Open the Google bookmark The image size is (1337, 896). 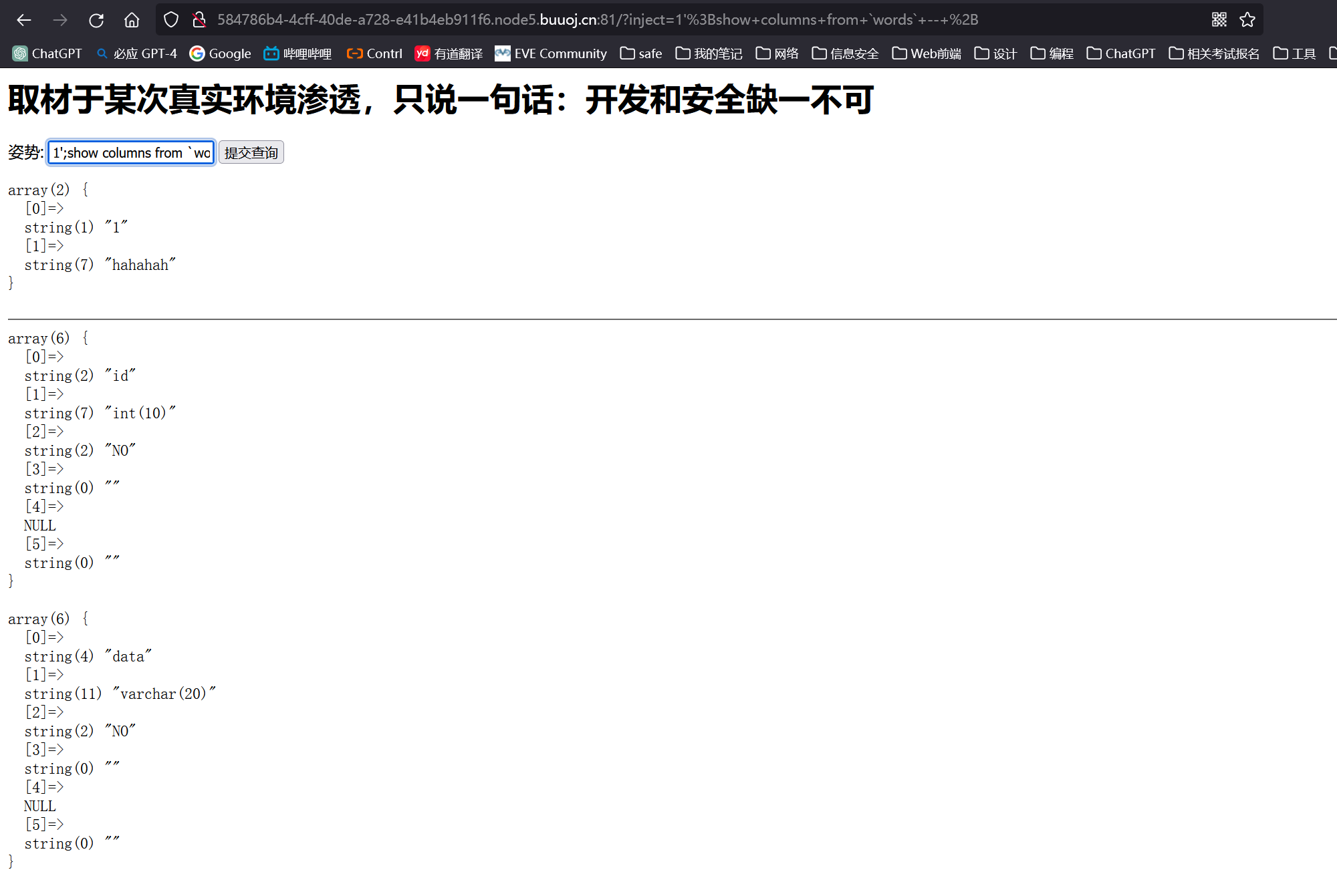(x=221, y=53)
